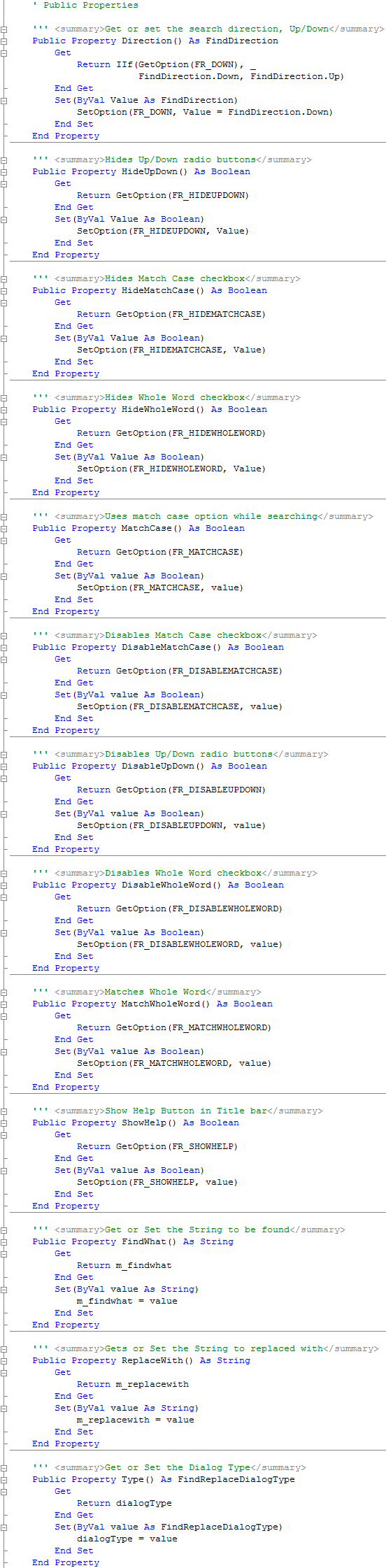Collapse the Public Property ShowHelp() block
The width and height of the screenshot is (386, 1568).
tap(4, 1123)
